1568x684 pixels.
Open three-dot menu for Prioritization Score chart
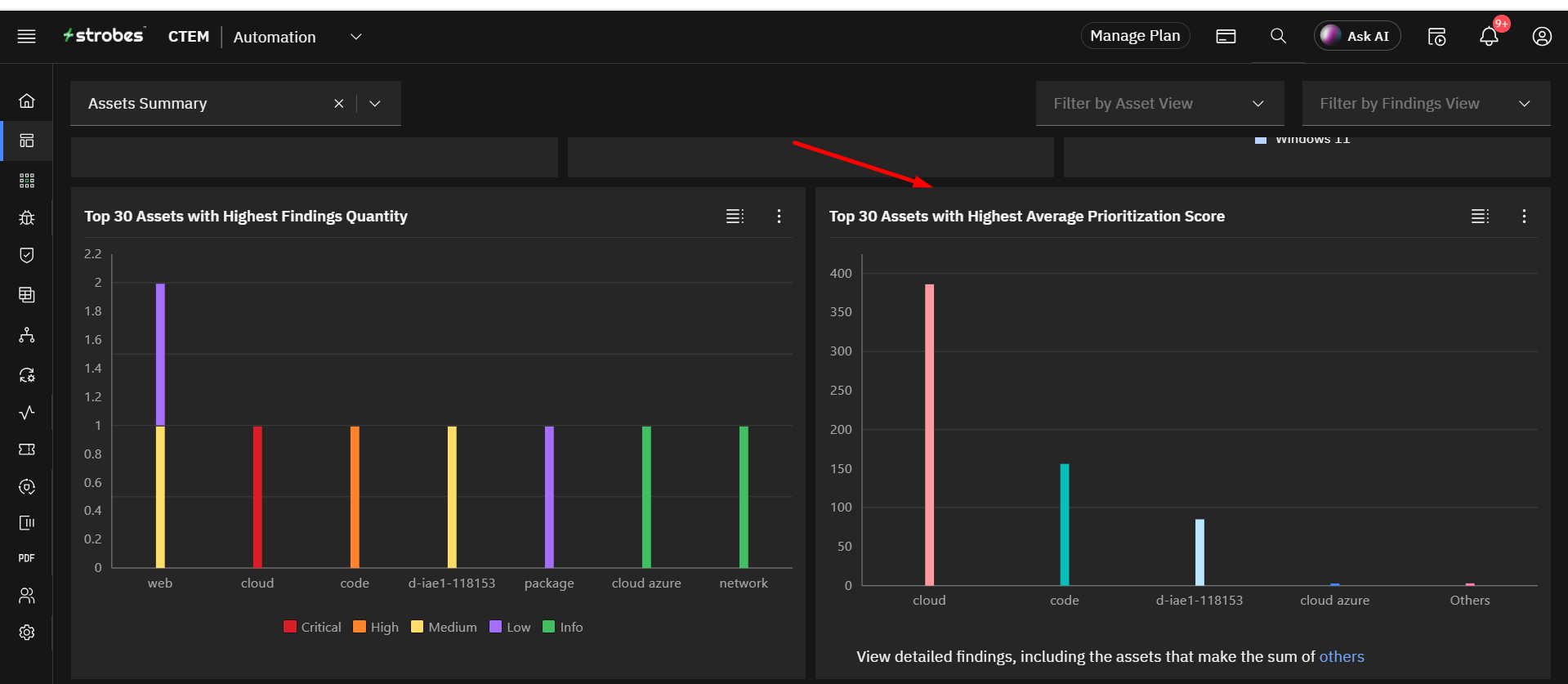[x=1524, y=216]
